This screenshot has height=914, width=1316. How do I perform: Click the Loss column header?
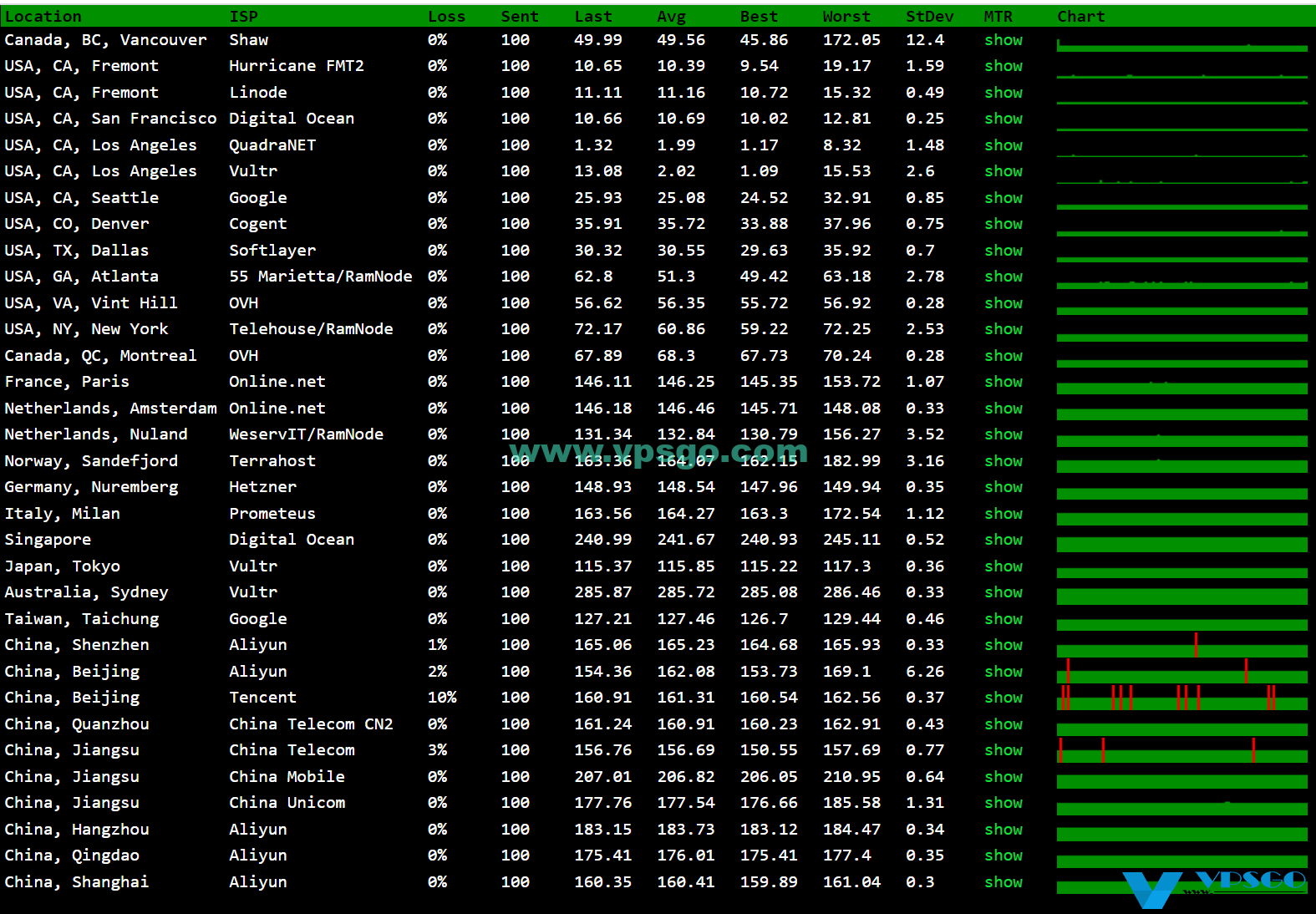446,17
